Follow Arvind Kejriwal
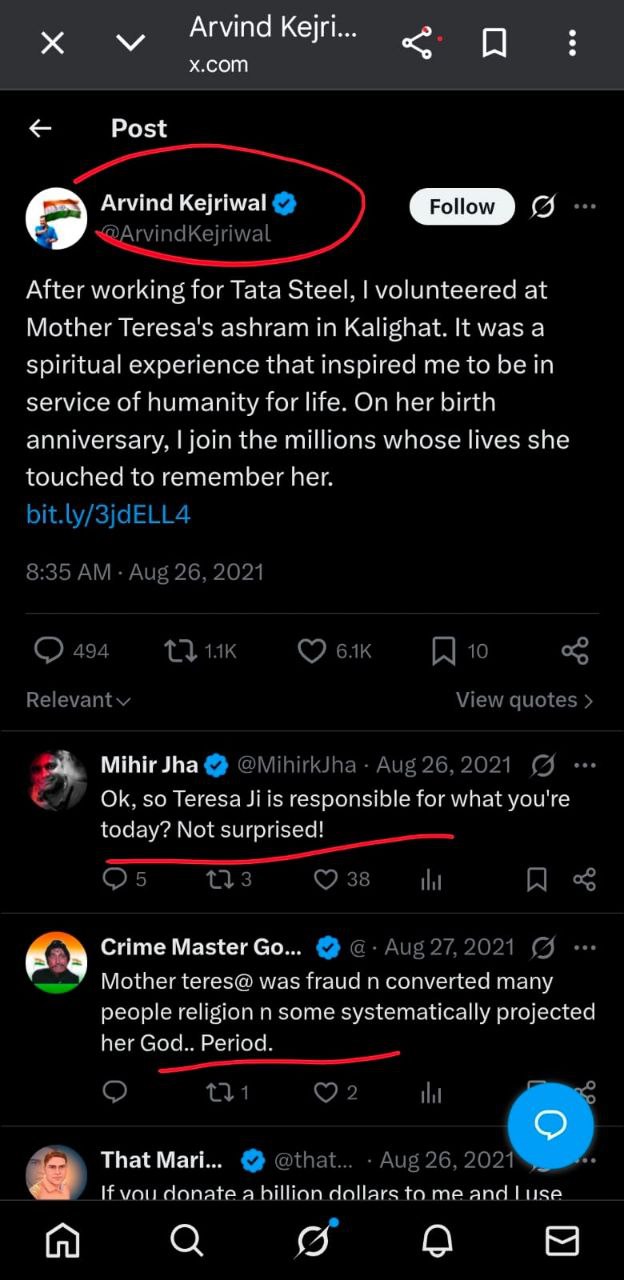The width and height of the screenshot is (624, 1280). click(x=461, y=207)
